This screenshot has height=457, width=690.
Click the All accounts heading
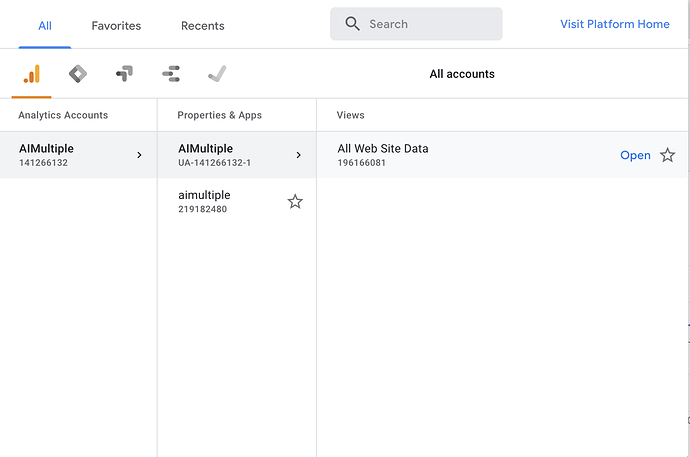(462, 74)
